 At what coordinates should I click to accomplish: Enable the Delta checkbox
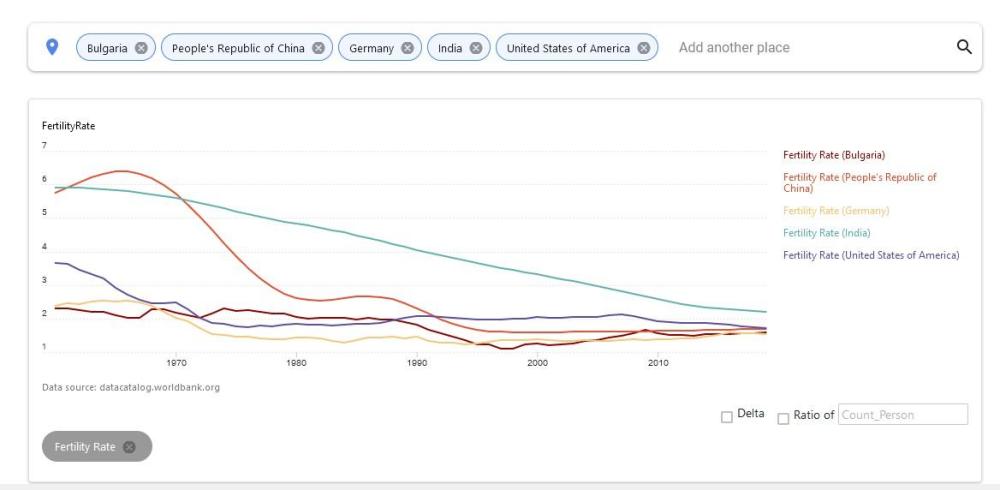[727, 415]
